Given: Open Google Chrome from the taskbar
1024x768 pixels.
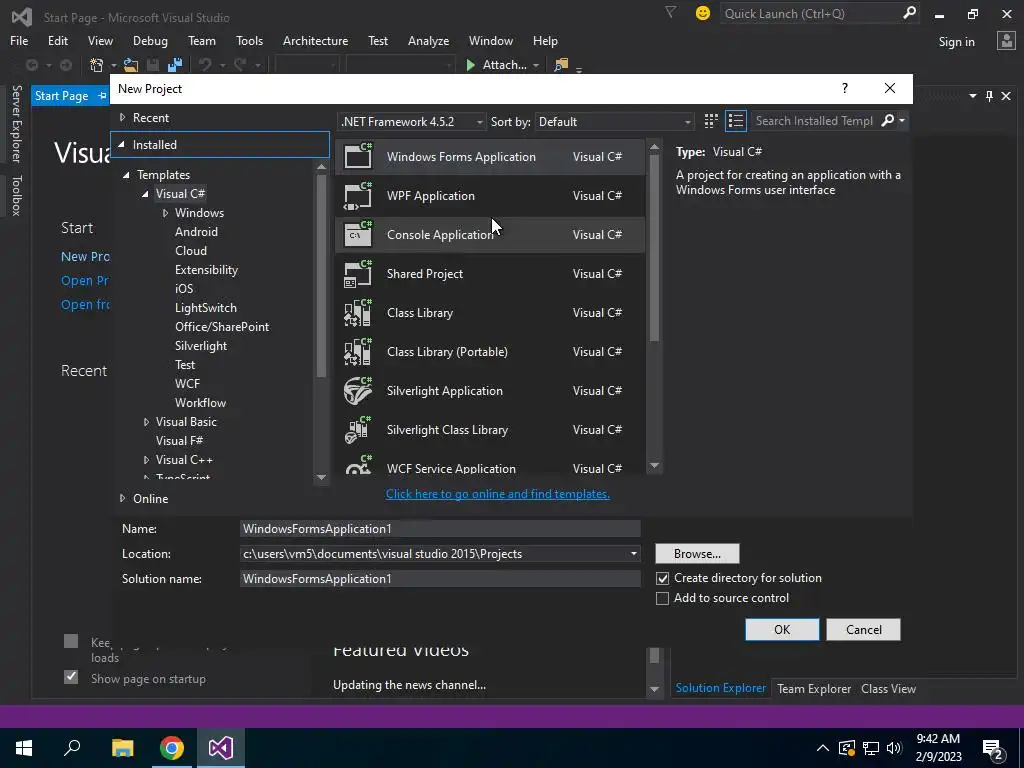Looking at the screenshot, I should (172, 748).
